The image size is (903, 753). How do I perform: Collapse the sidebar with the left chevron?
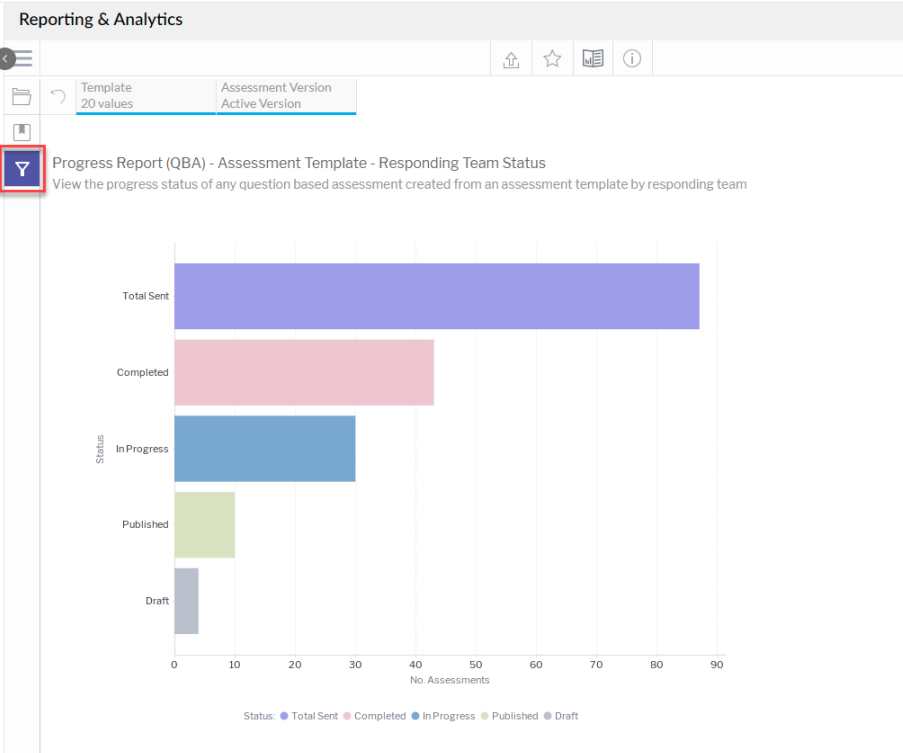click(x=7, y=58)
